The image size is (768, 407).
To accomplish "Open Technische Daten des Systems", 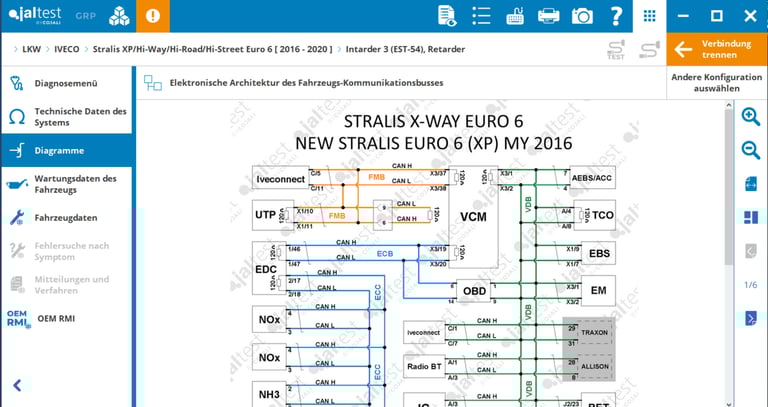I will click(x=66, y=117).
